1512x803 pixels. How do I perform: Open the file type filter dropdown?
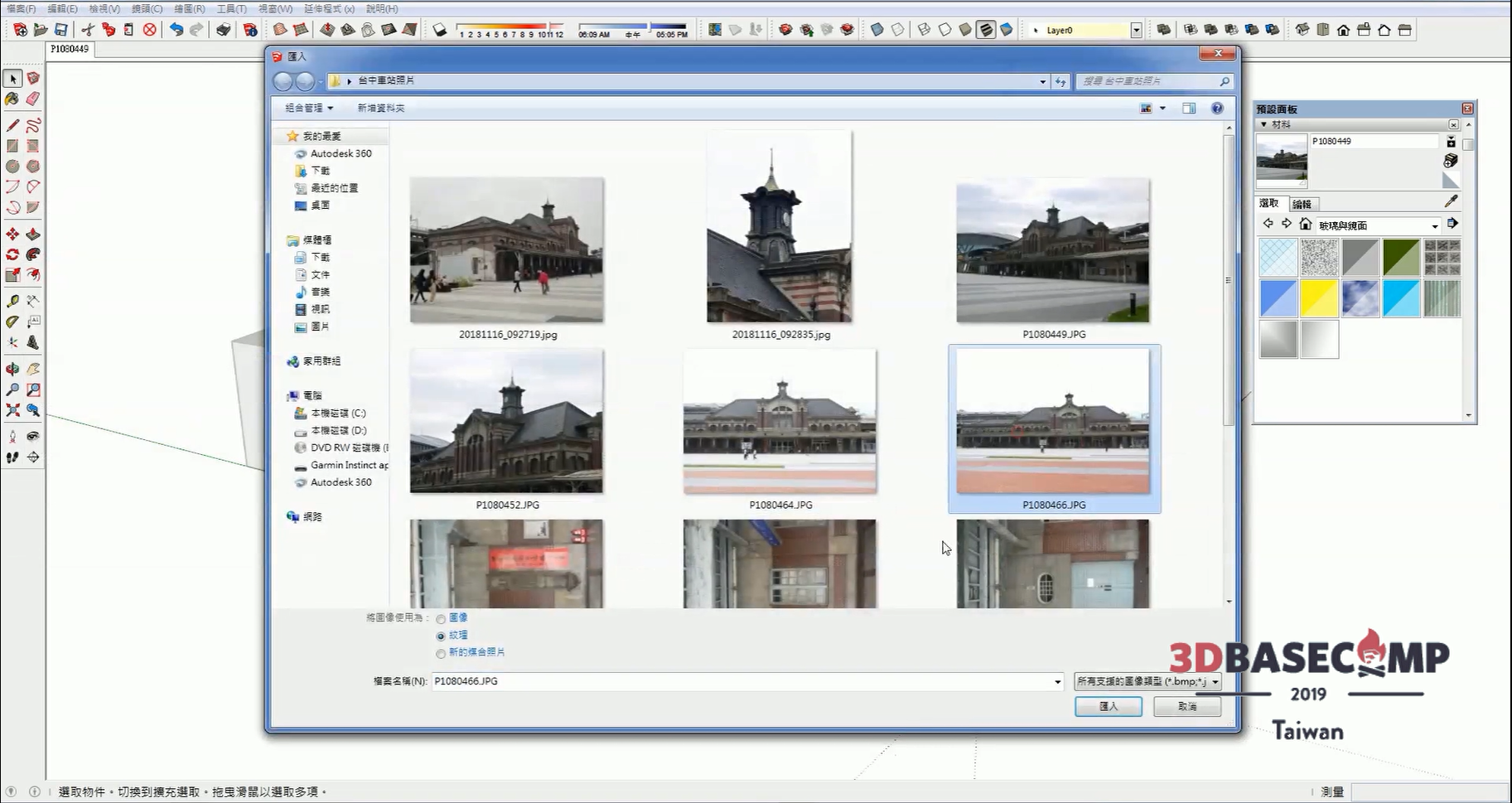coord(1215,682)
